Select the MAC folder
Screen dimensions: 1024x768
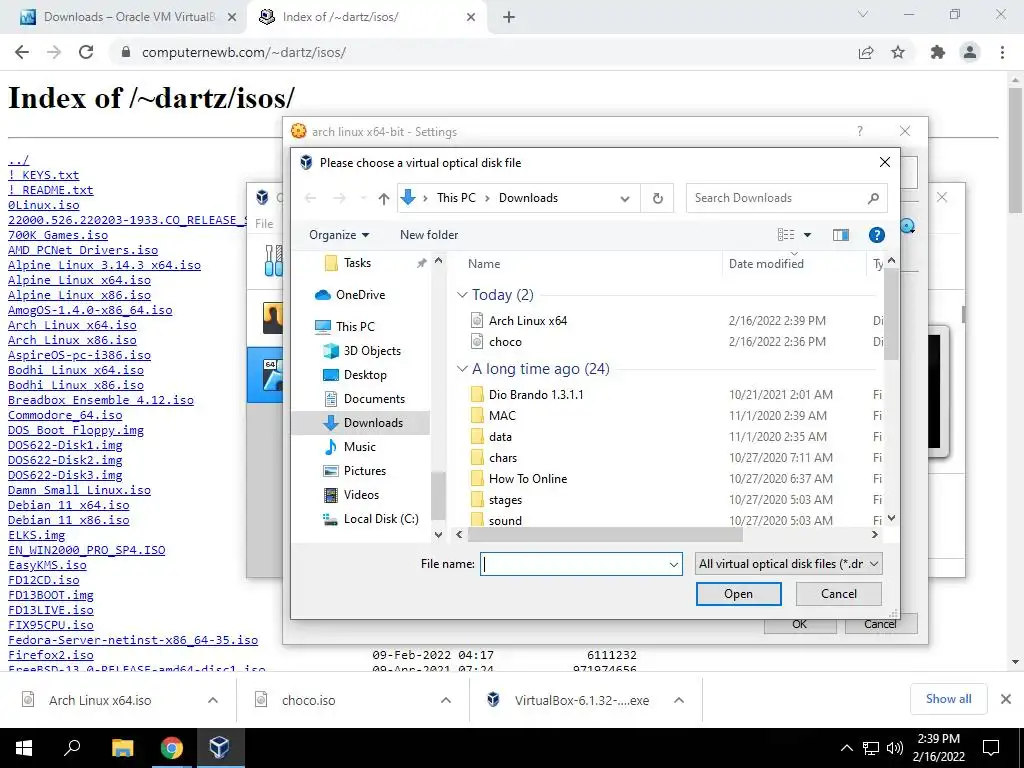tap(502, 415)
